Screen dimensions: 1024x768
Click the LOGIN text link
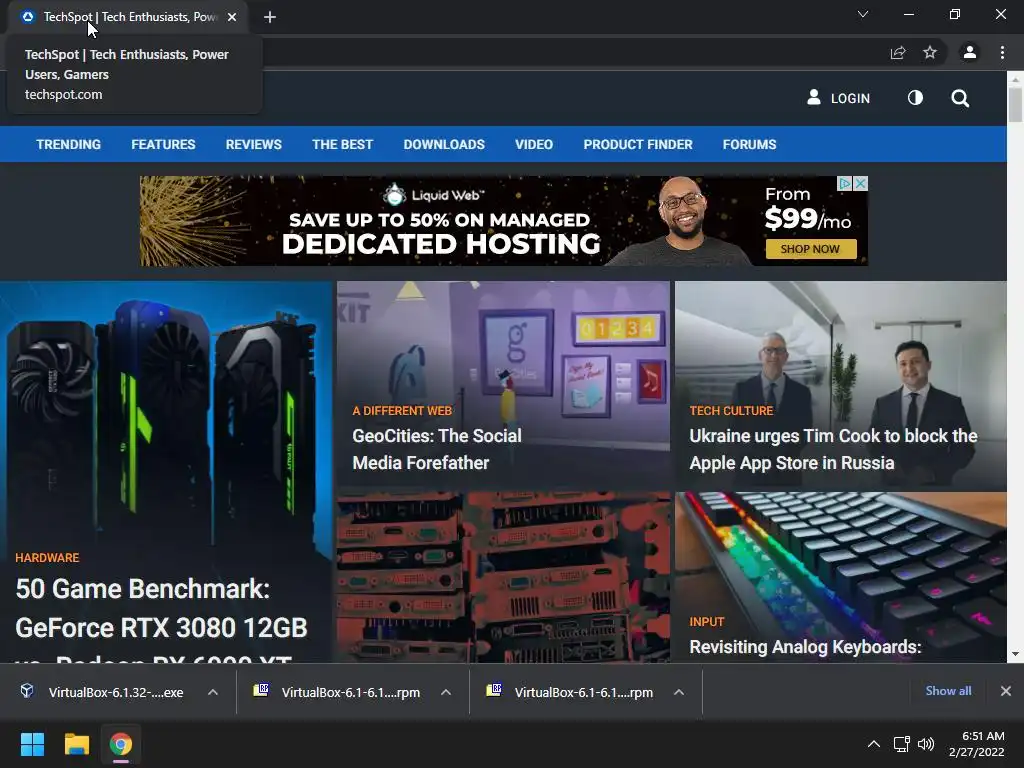(x=850, y=99)
